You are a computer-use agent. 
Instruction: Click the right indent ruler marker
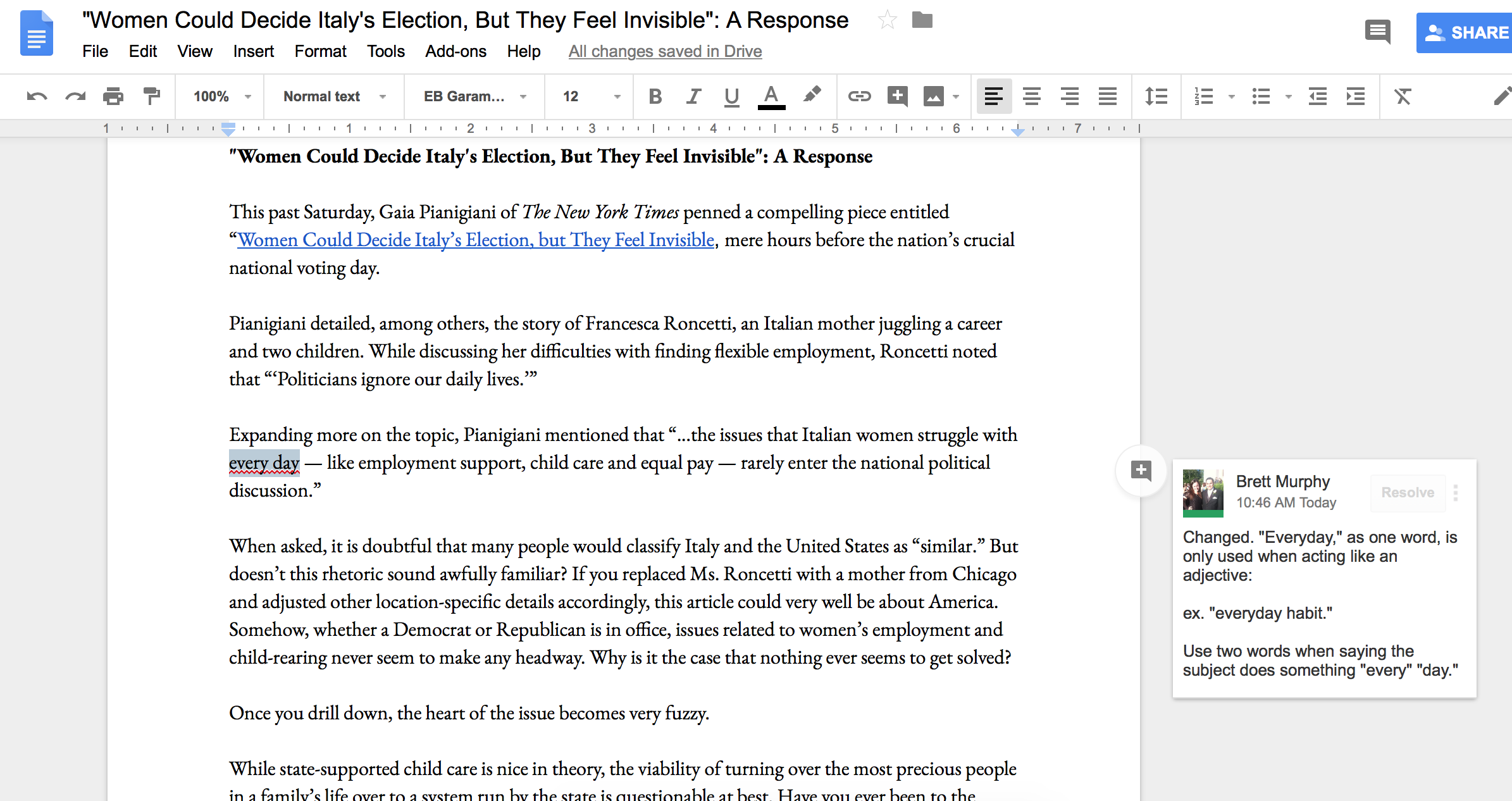coord(1017,131)
